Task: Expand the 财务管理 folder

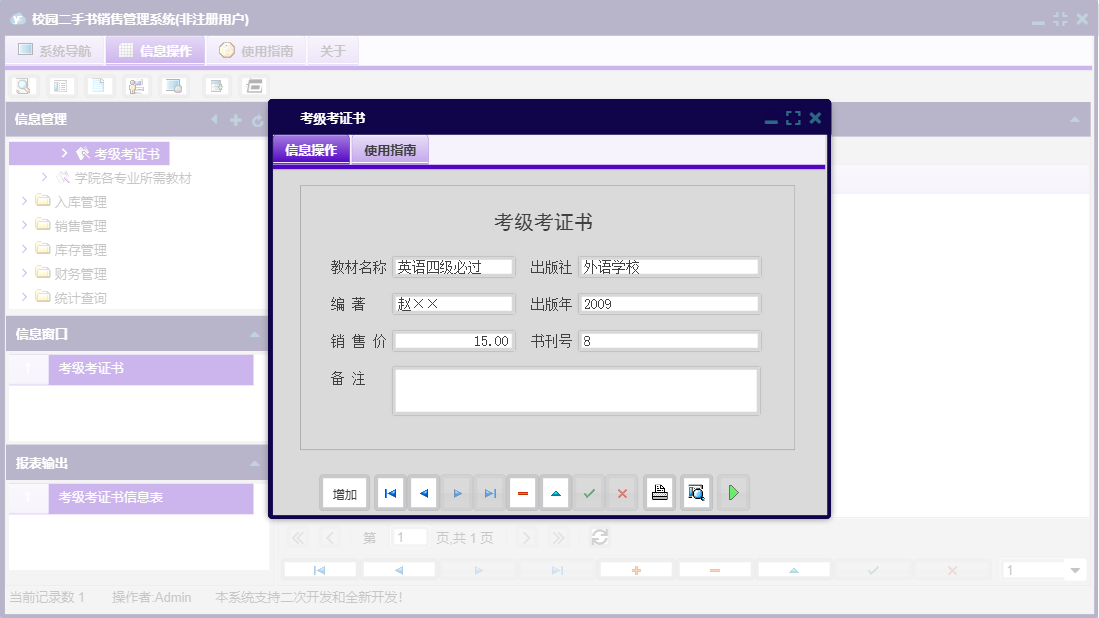Action: point(25,273)
